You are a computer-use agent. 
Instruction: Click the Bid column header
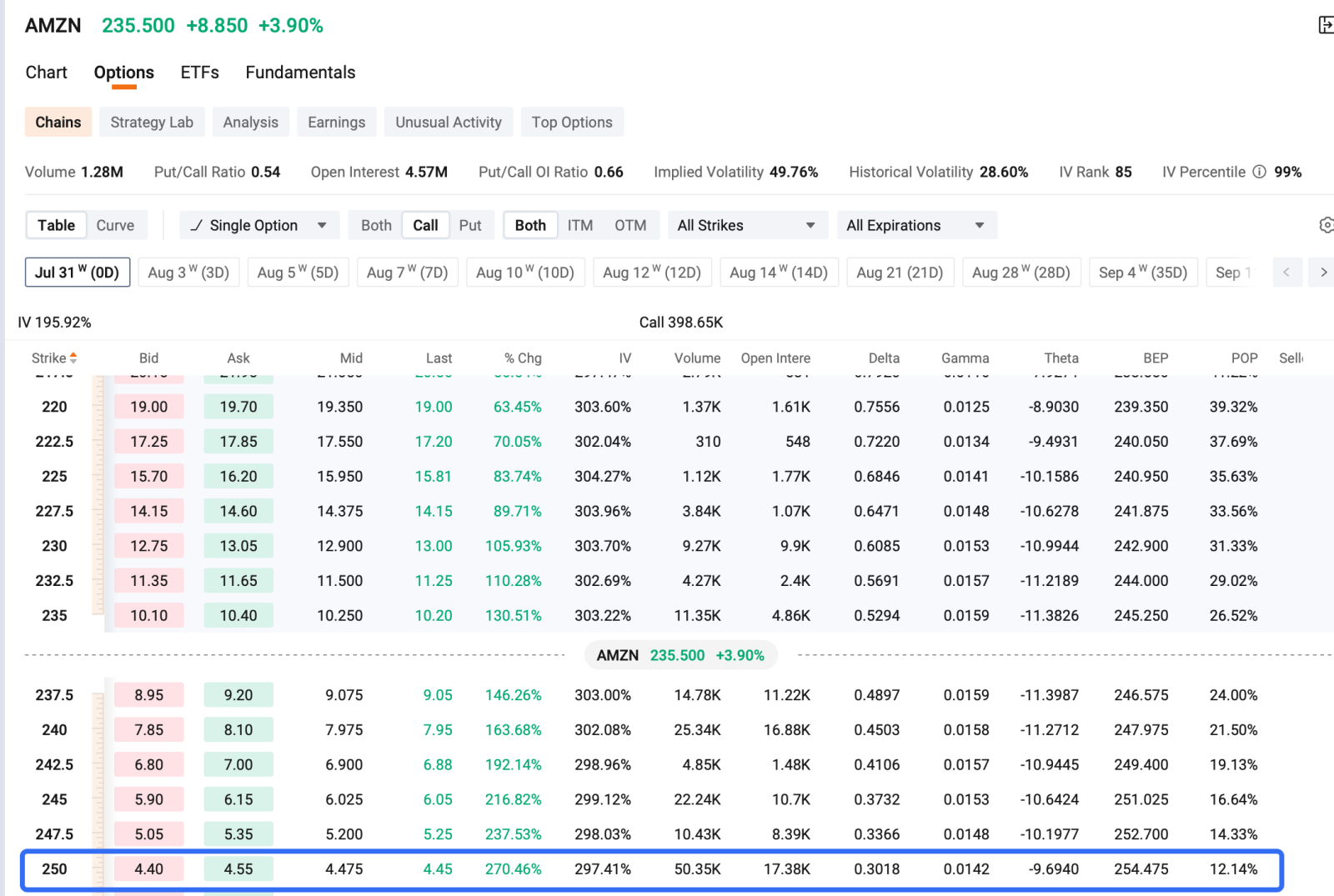pos(148,358)
